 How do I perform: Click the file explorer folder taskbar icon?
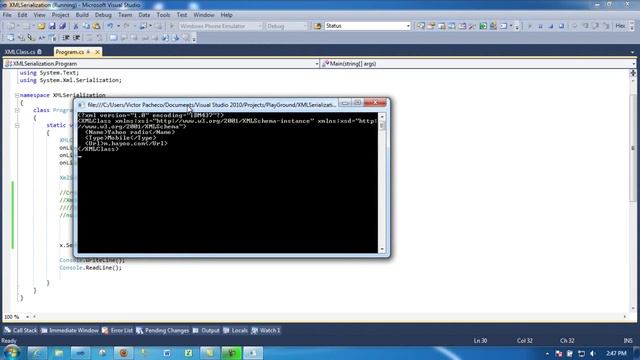tap(59, 353)
